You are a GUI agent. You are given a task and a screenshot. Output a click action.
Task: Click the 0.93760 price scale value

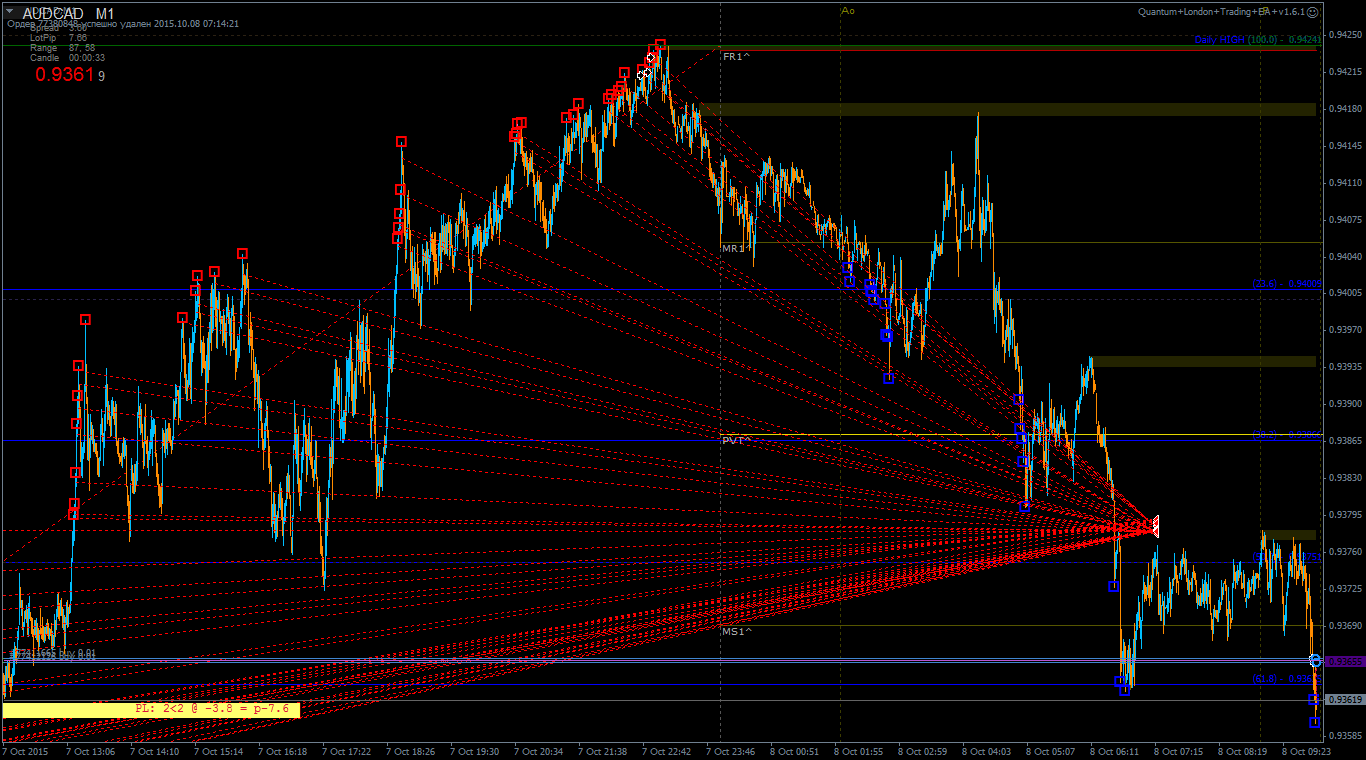[x=1343, y=551]
